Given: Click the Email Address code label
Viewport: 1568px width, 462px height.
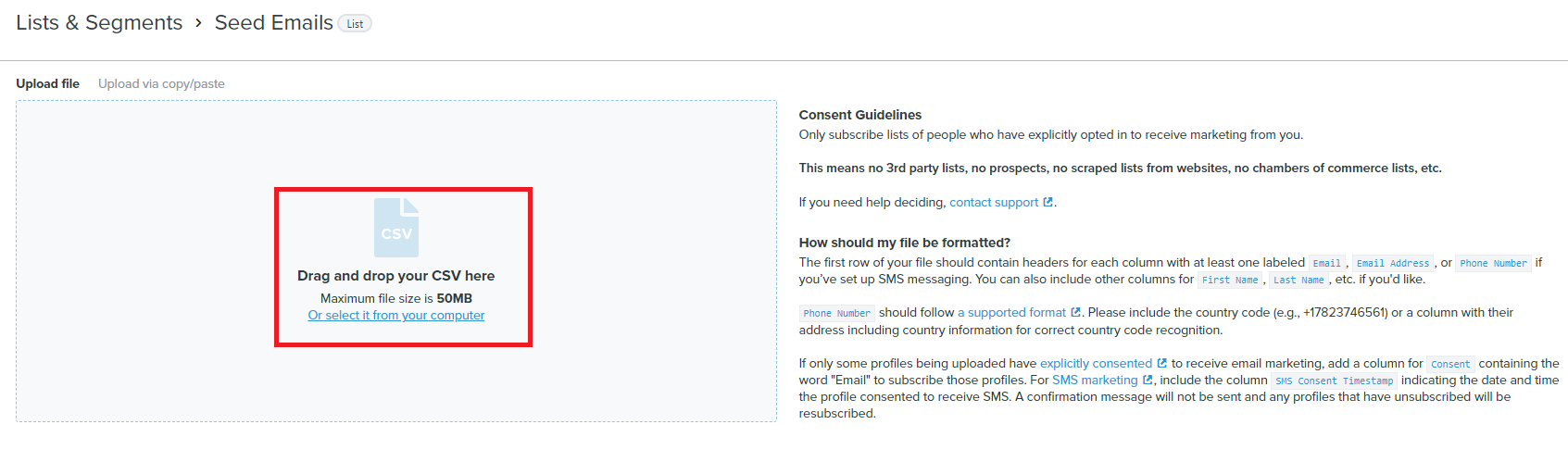Looking at the screenshot, I should pyautogui.click(x=1393, y=264).
